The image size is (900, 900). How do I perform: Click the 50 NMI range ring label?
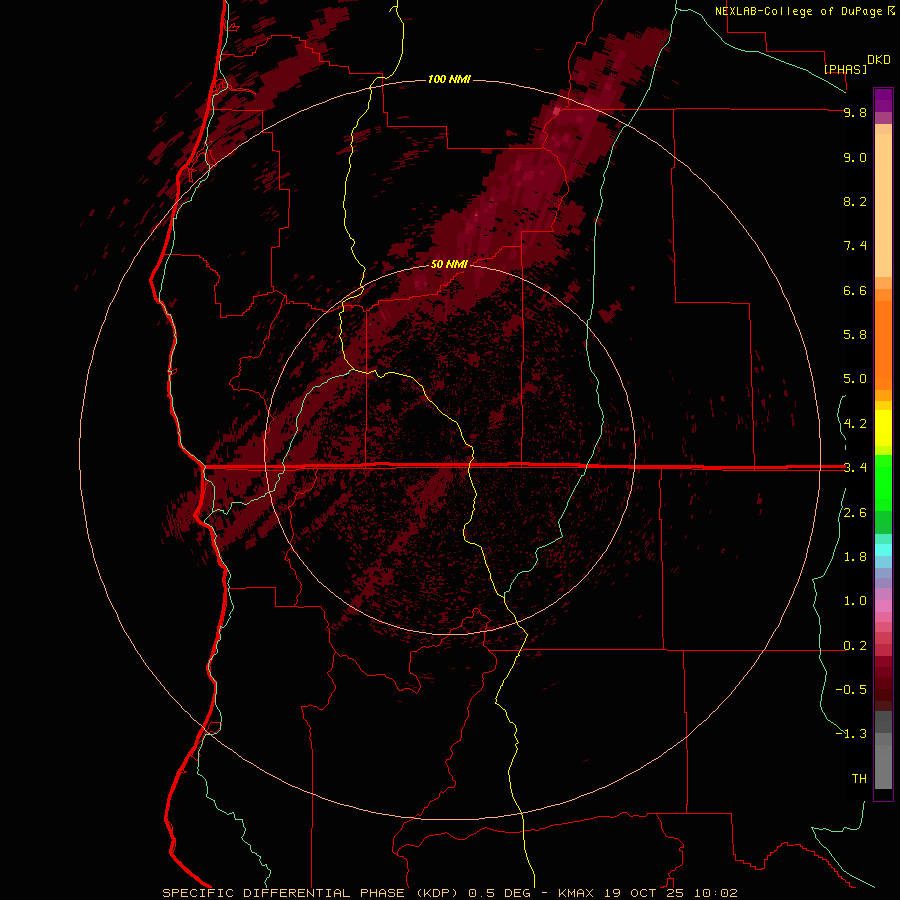(449, 265)
